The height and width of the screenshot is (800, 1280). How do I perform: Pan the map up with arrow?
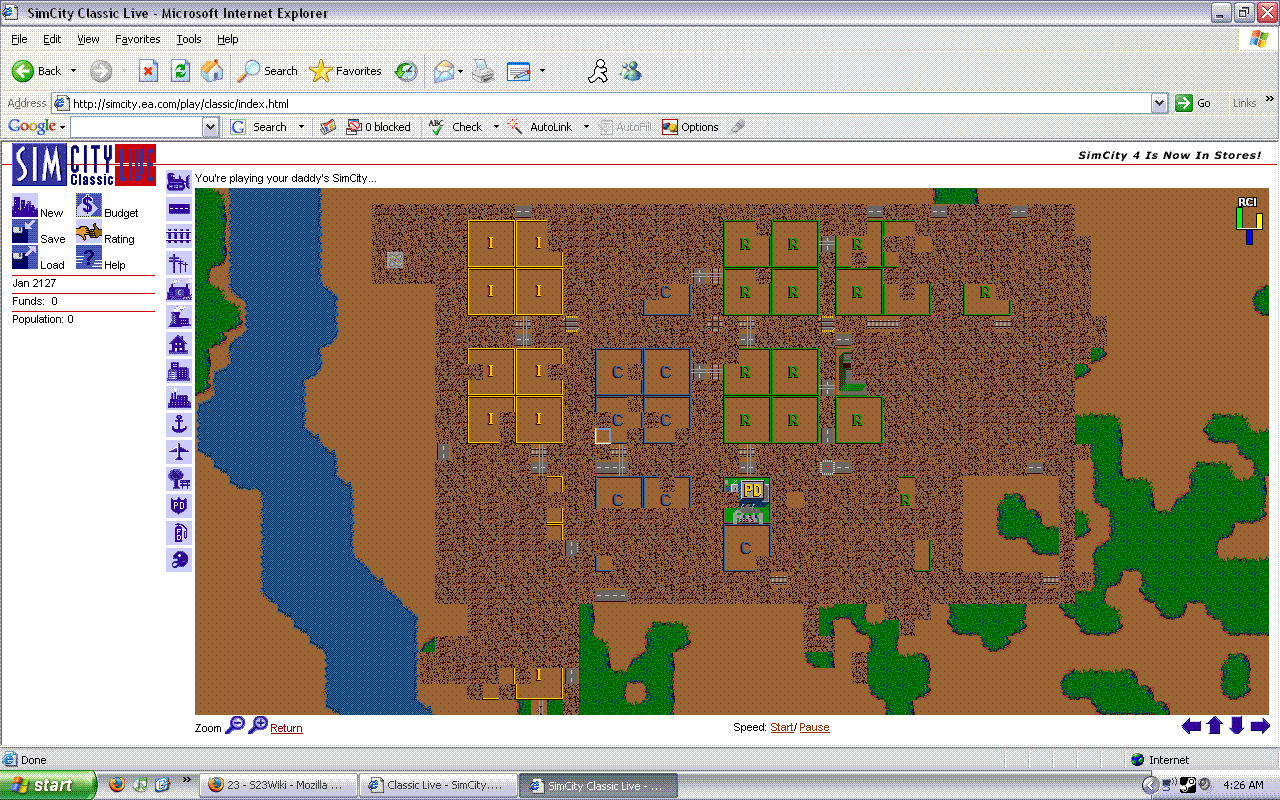pyautogui.click(x=1215, y=726)
